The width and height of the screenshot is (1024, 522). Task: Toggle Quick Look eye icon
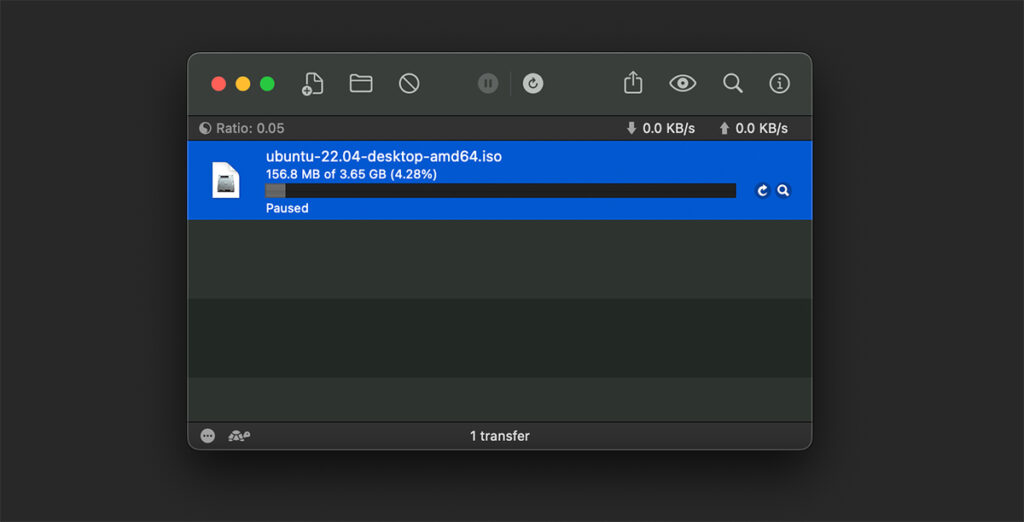pyautogui.click(x=682, y=84)
